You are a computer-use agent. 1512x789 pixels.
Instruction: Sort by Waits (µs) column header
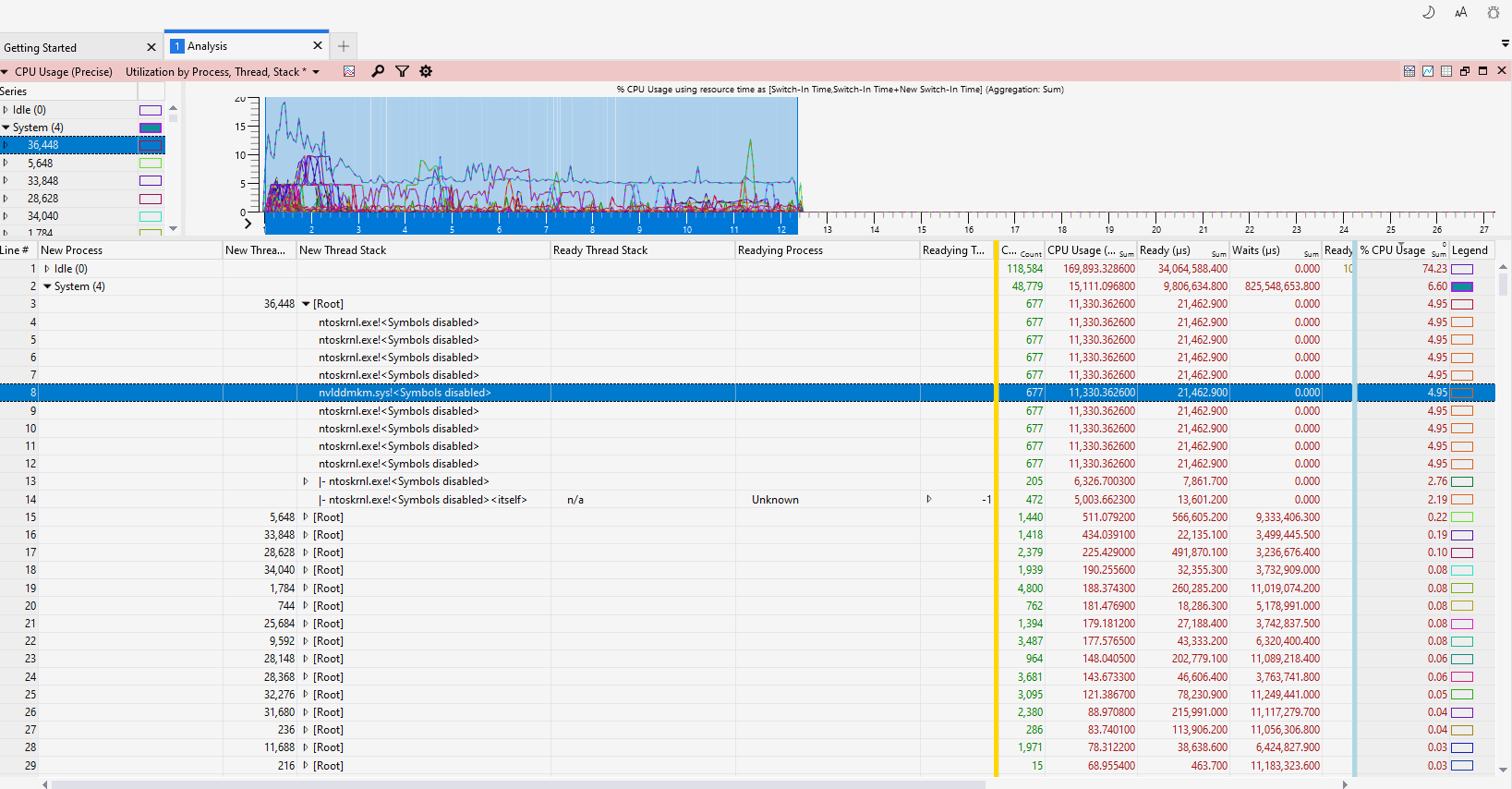pos(1276,250)
